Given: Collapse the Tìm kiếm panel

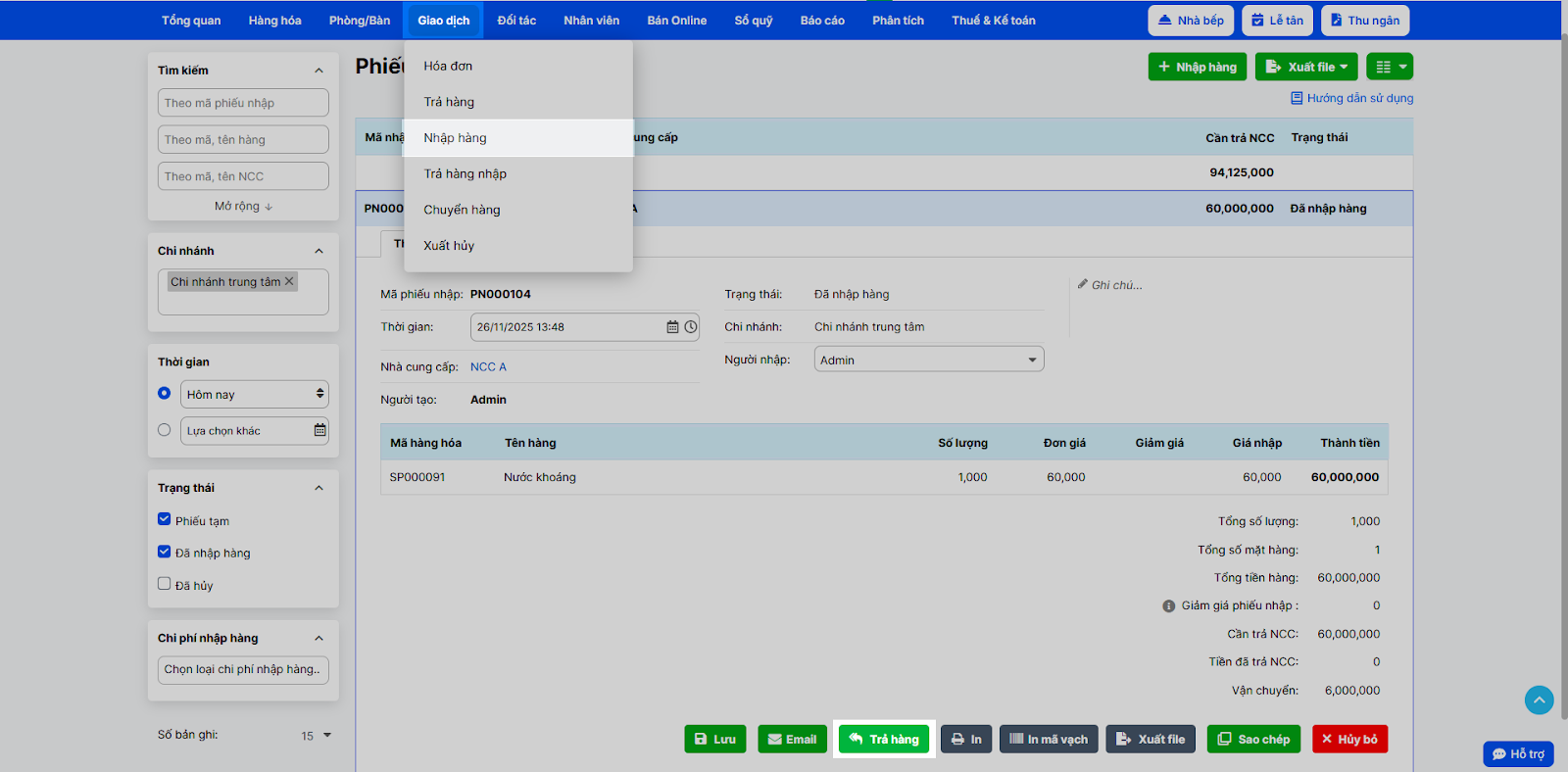Looking at the screenshot, I should [318, 71].
